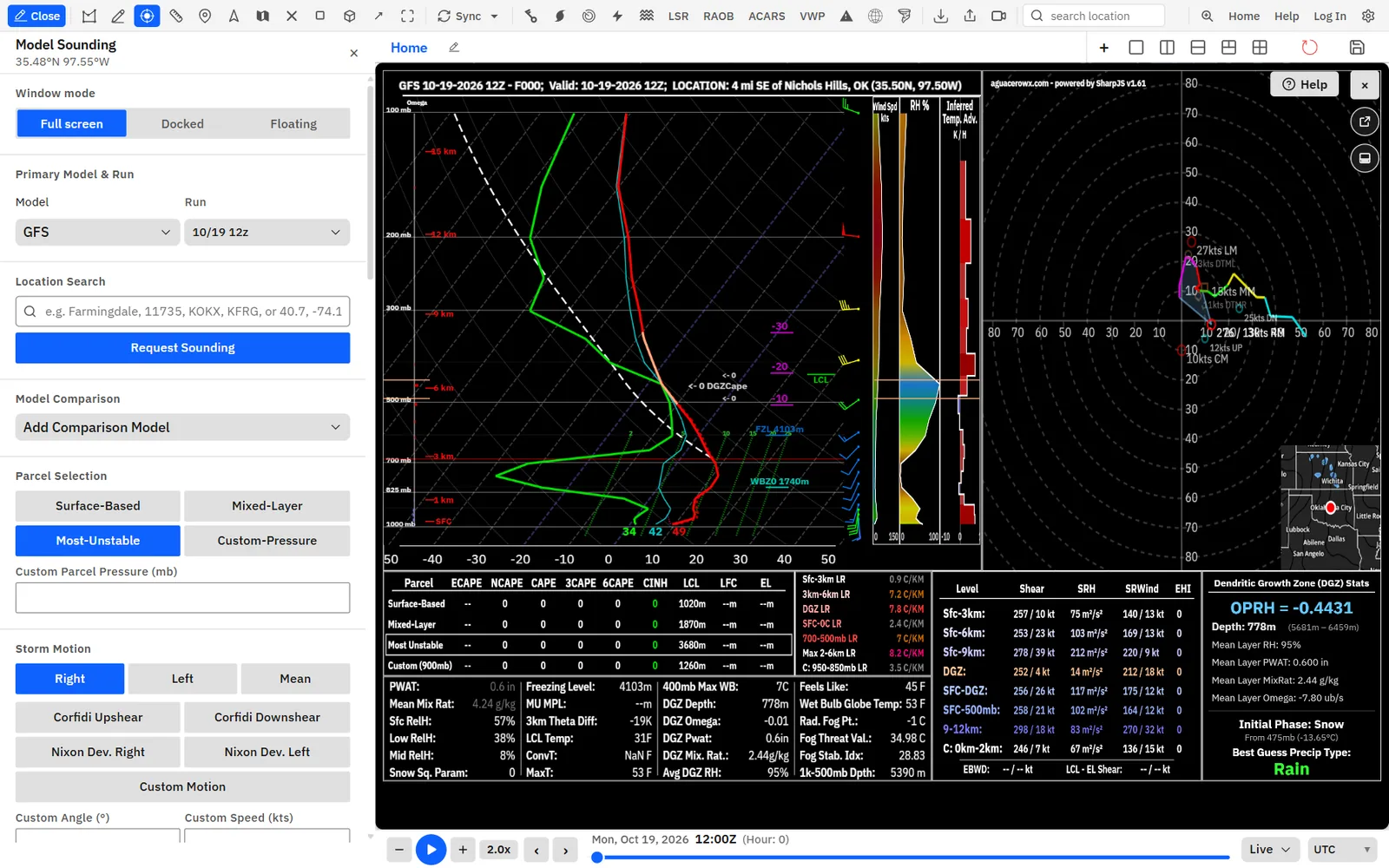Image resolution: width=1389 pixels, height=868 pixels.
Task: Click the warning triangle alerts icon
Action: click(x=846, y=16)
